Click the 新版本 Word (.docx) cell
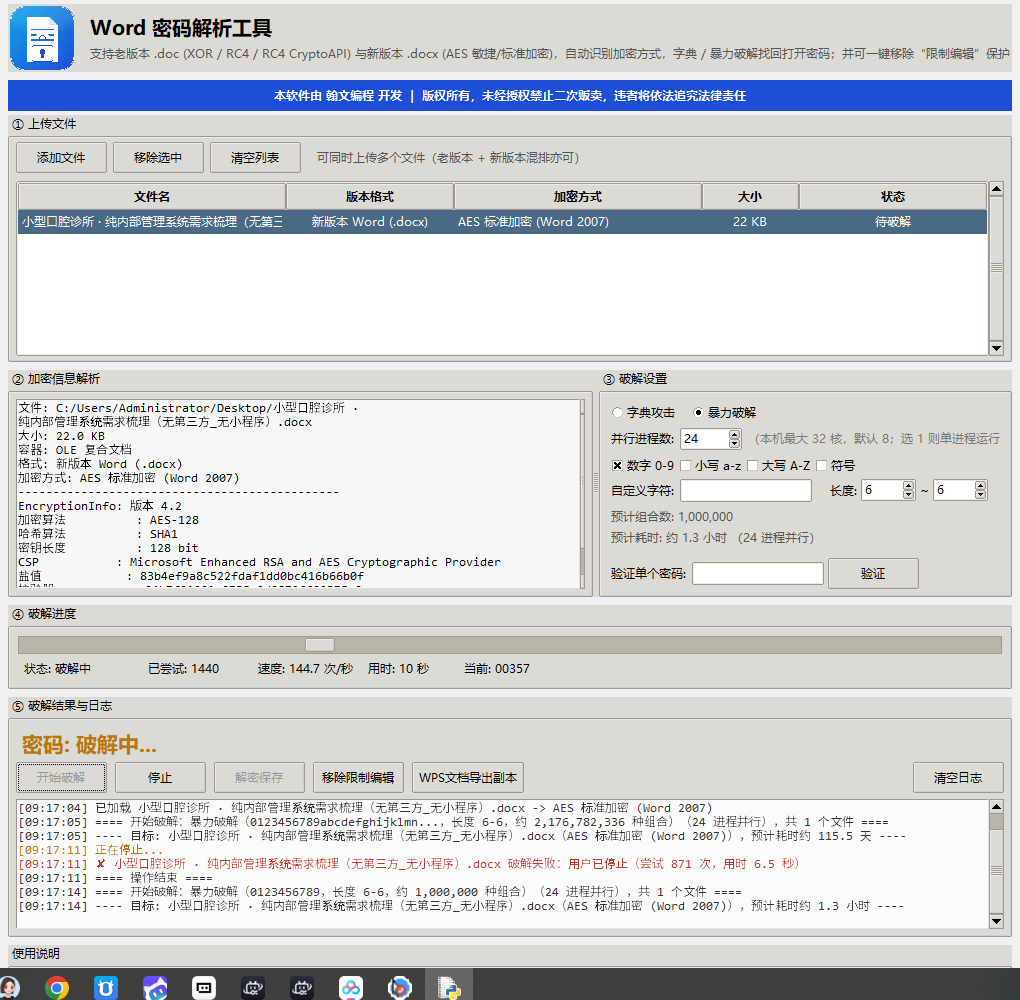This screenshot has width=1020, height=1000. [369, 221]
